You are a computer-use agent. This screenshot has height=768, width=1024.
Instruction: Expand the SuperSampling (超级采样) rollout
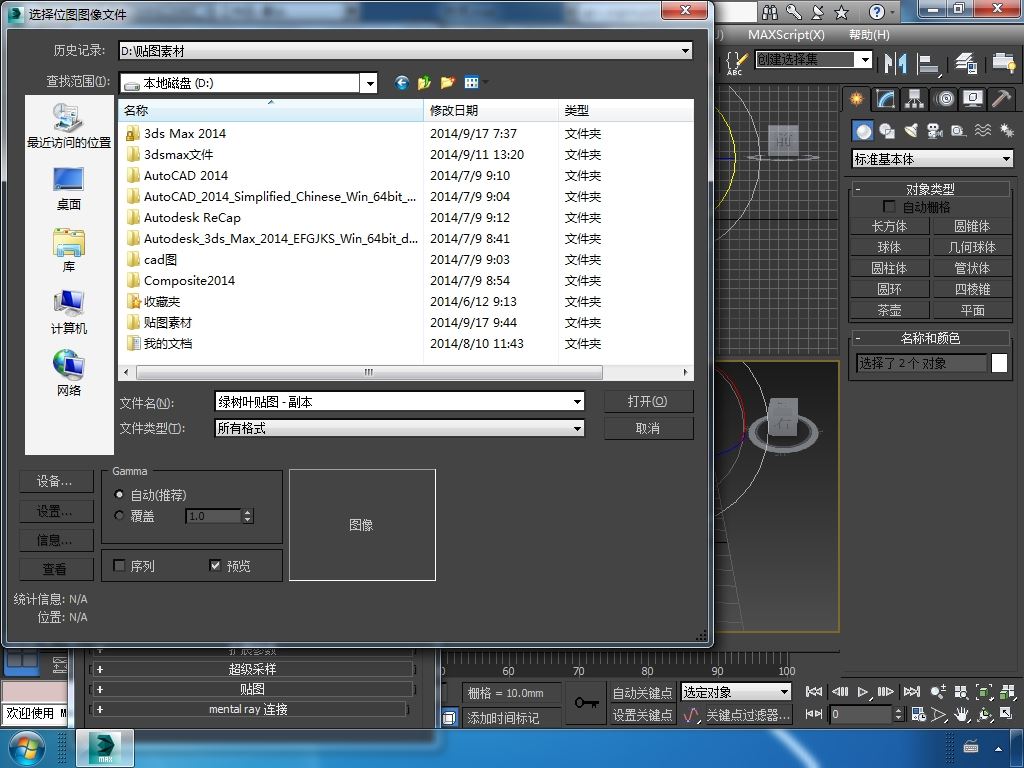(252, 669)
